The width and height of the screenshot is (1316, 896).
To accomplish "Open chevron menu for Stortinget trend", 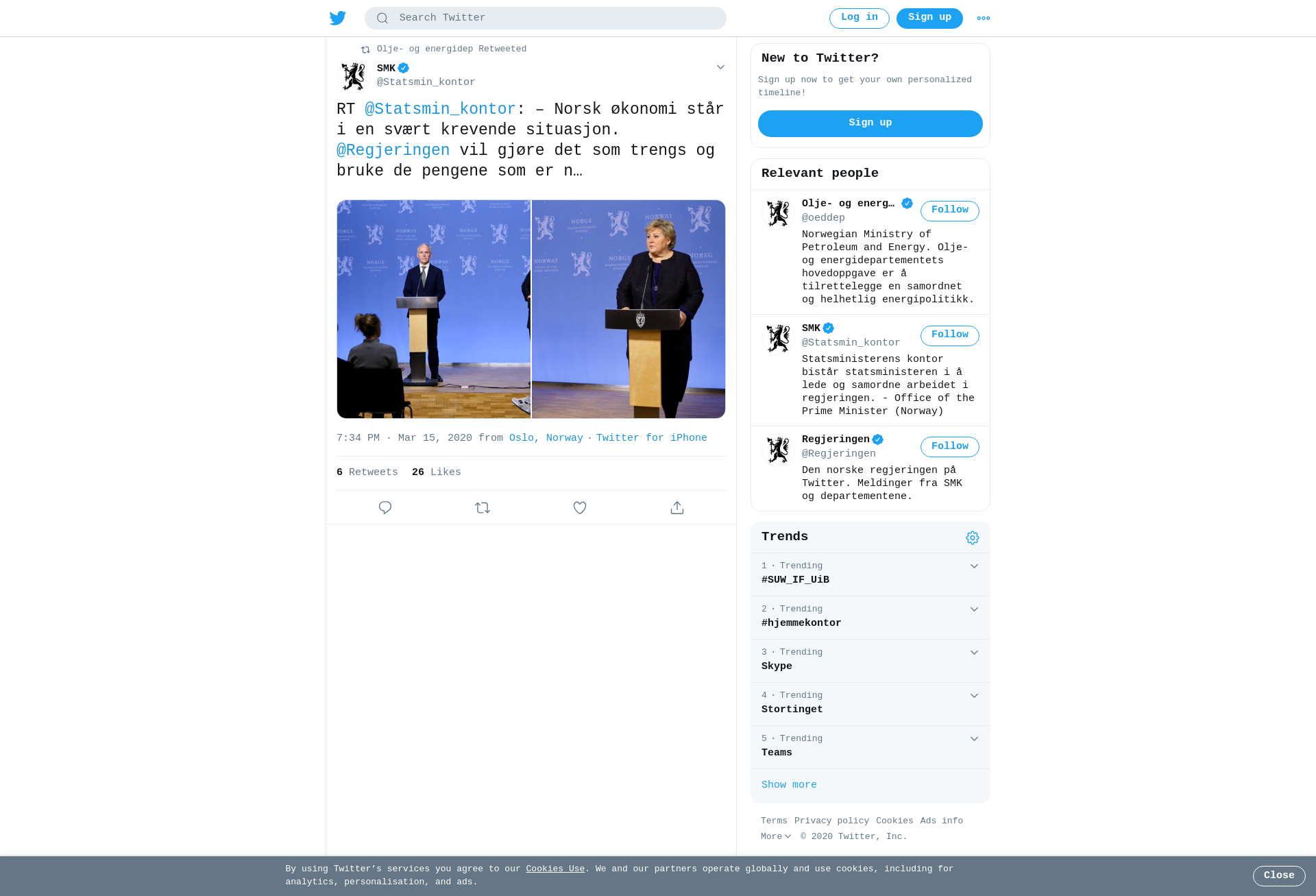I will coord(974,696).
